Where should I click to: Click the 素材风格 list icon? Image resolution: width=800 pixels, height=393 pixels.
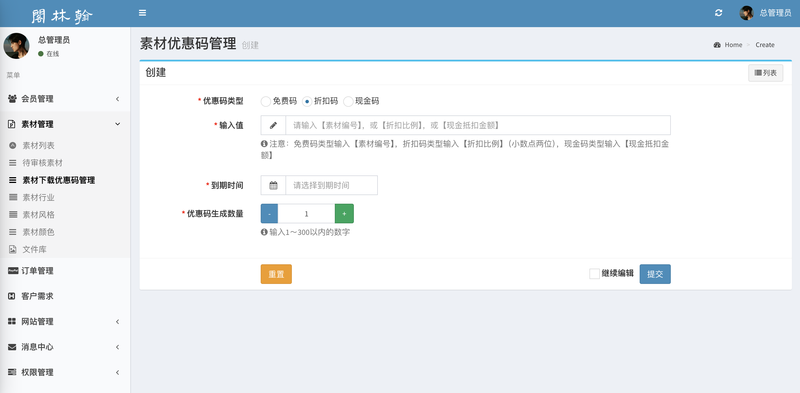point(13,215)
